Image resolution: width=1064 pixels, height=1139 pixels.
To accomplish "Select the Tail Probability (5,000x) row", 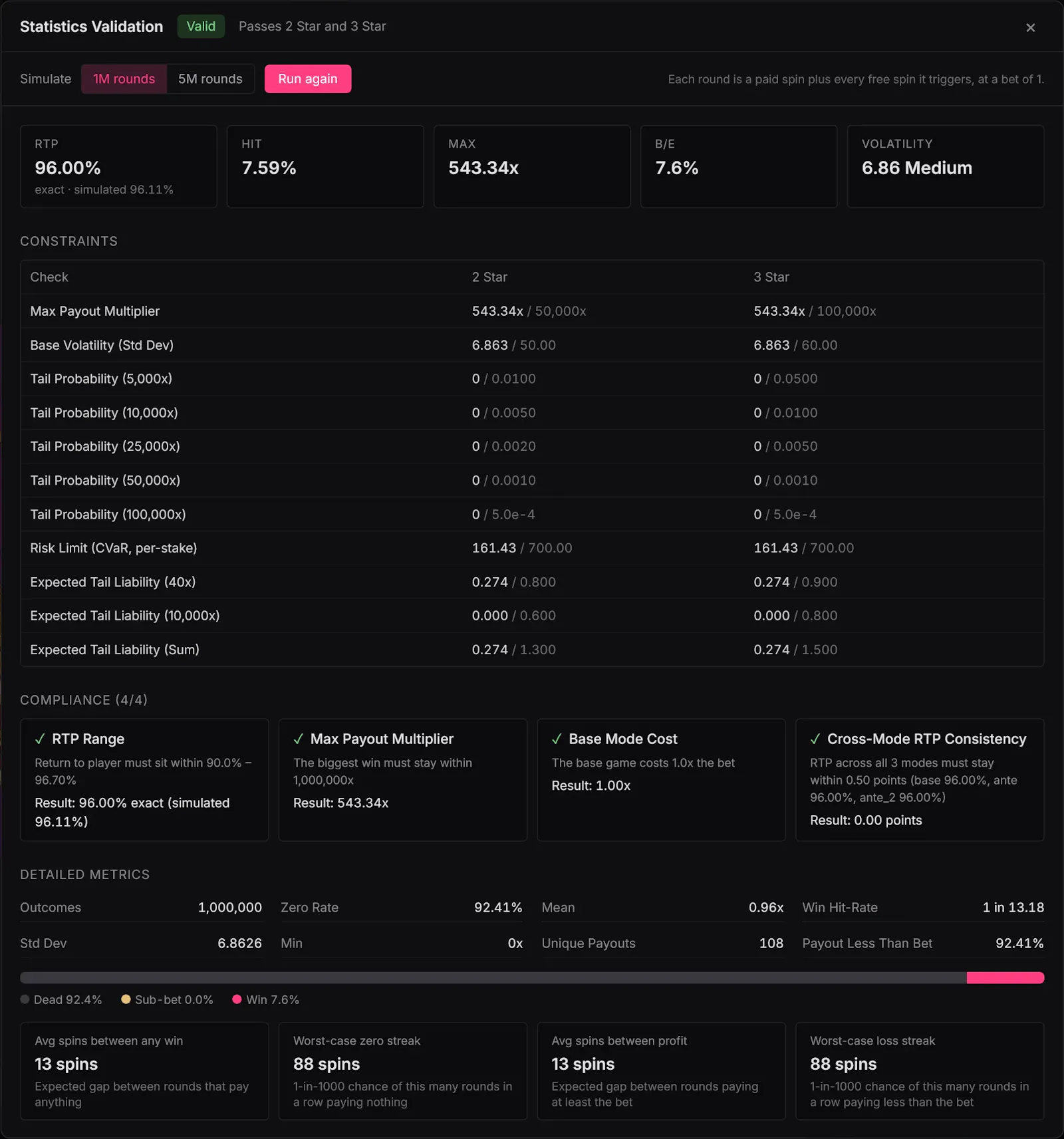I will coord(532,379).
